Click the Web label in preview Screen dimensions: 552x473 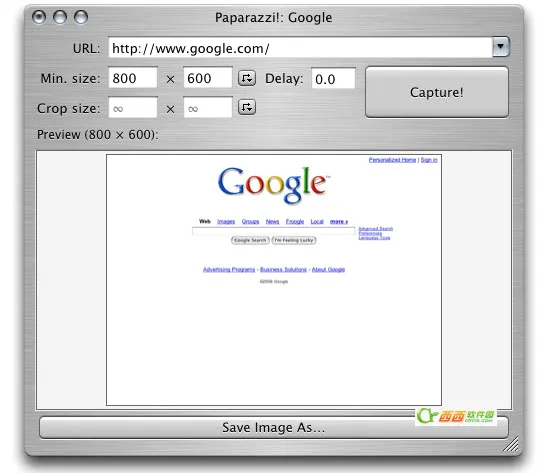[x=205, y=221]
